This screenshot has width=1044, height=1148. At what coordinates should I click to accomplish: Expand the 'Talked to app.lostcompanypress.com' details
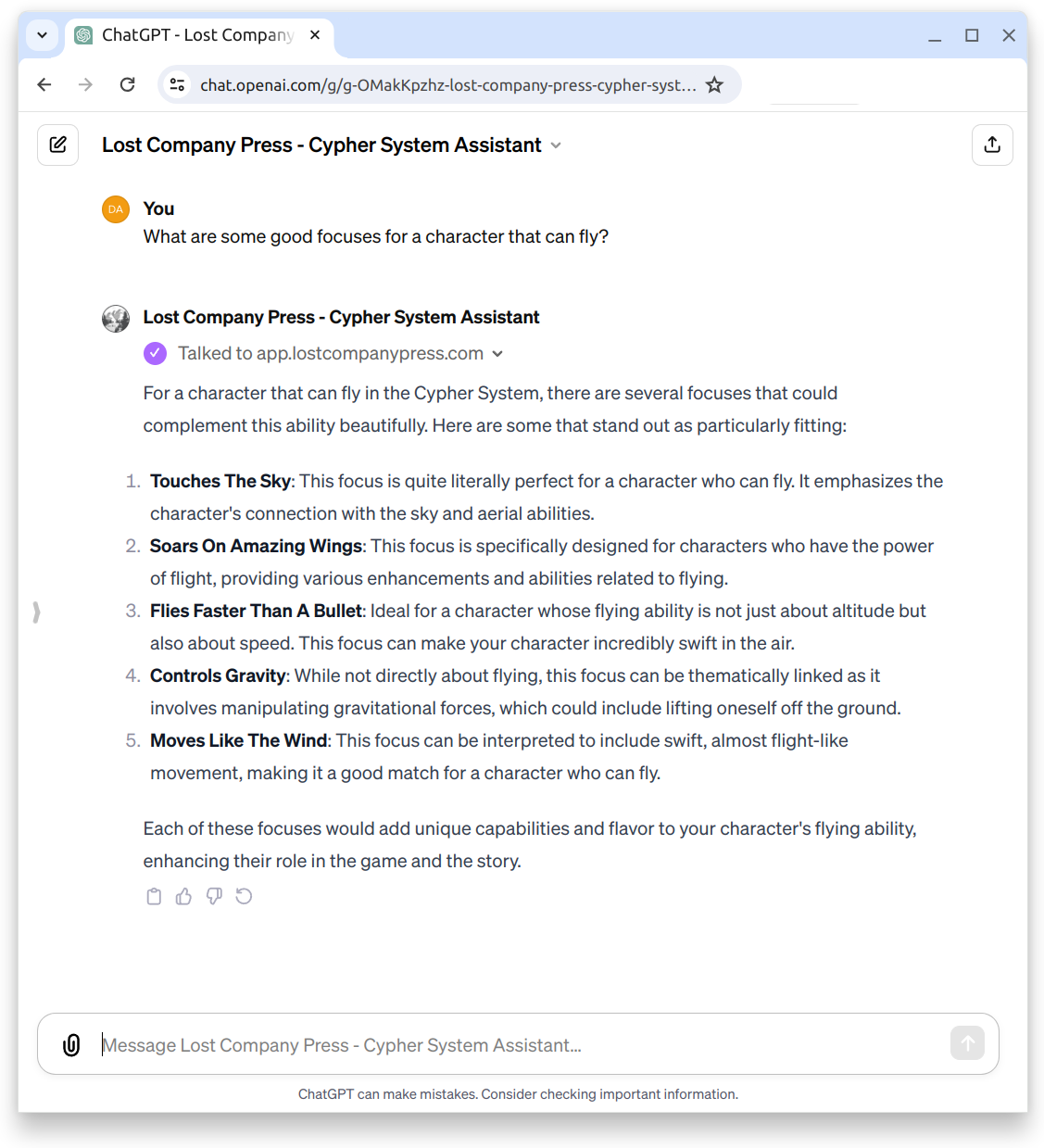[x=497, y=354]
